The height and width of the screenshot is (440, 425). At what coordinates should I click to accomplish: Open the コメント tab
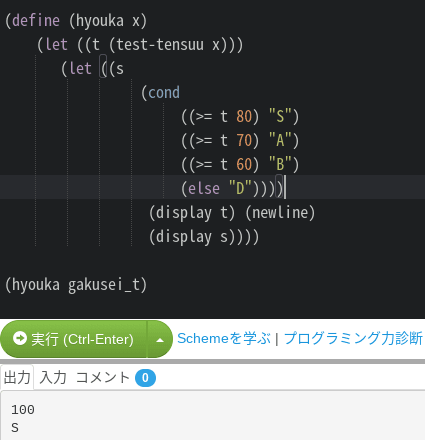pyautogui.click(x=103, y=378)
